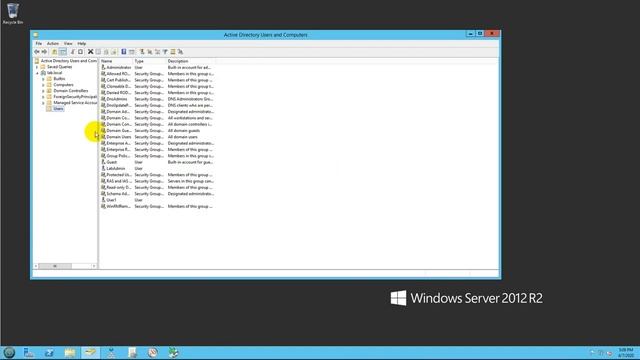The height and width of the screenshot is (360, 640).
Task: Open the Recycle Bin on the desktop
Action: tap(13, 13)
